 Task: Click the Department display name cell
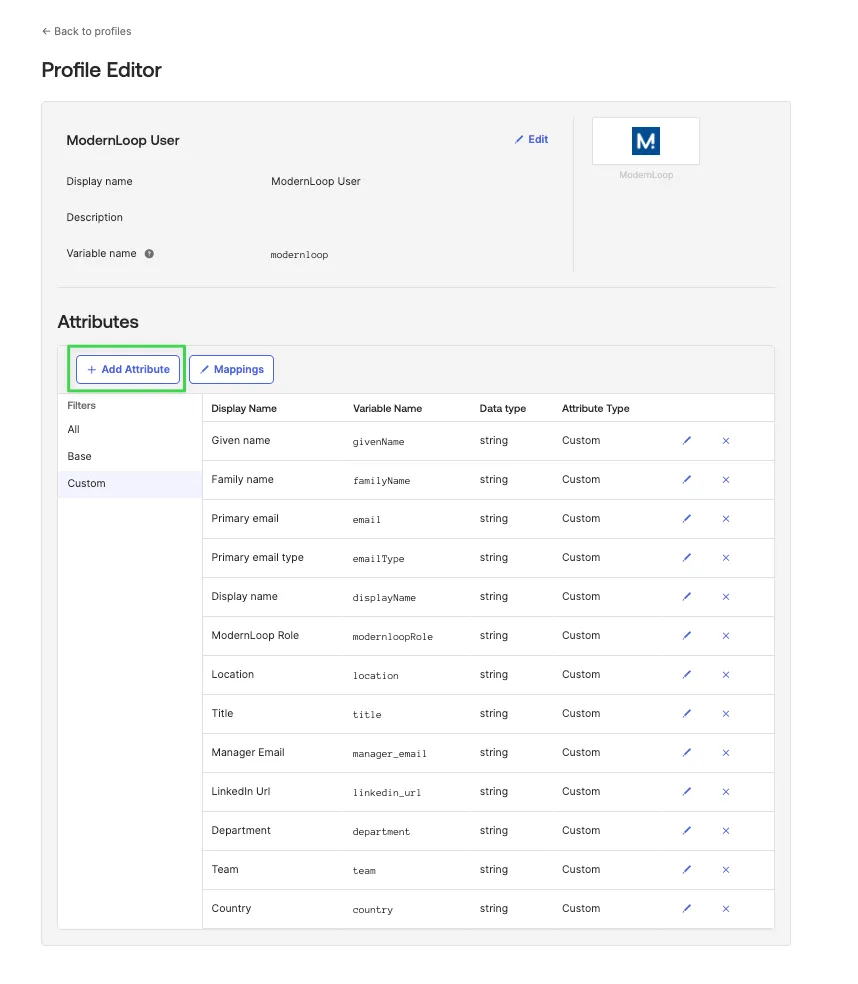click(x=241, y=830)
